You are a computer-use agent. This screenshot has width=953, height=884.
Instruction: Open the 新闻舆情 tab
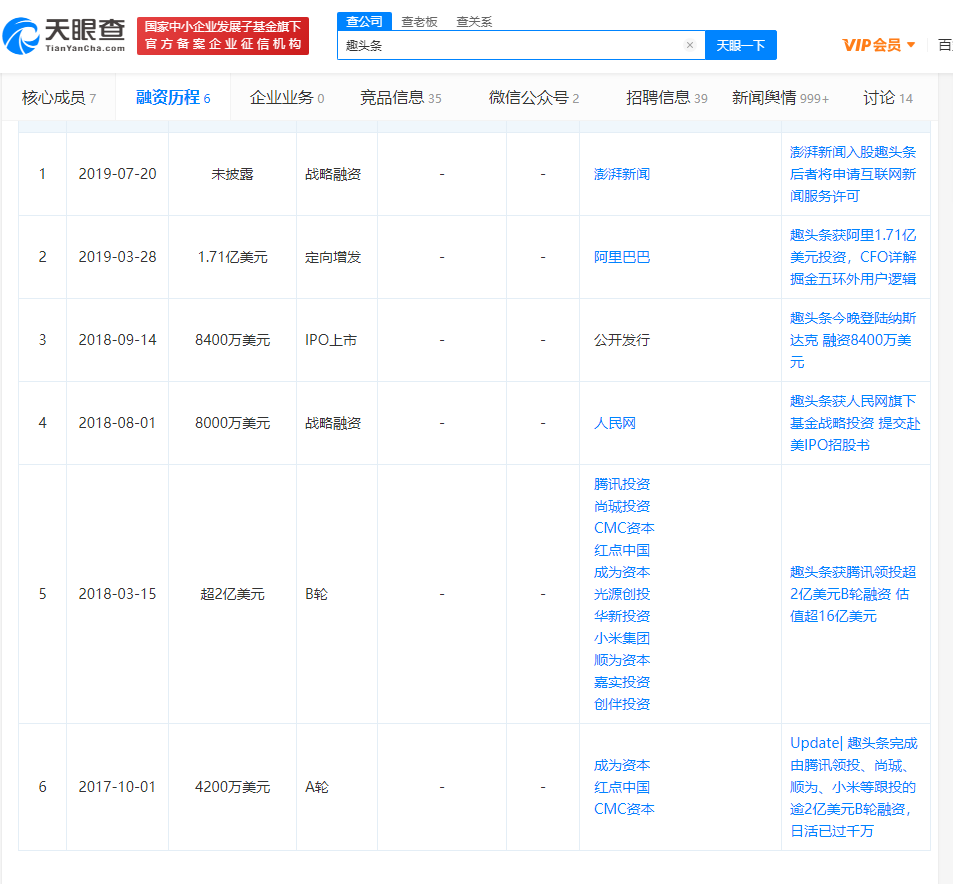(x=780, y=97)
